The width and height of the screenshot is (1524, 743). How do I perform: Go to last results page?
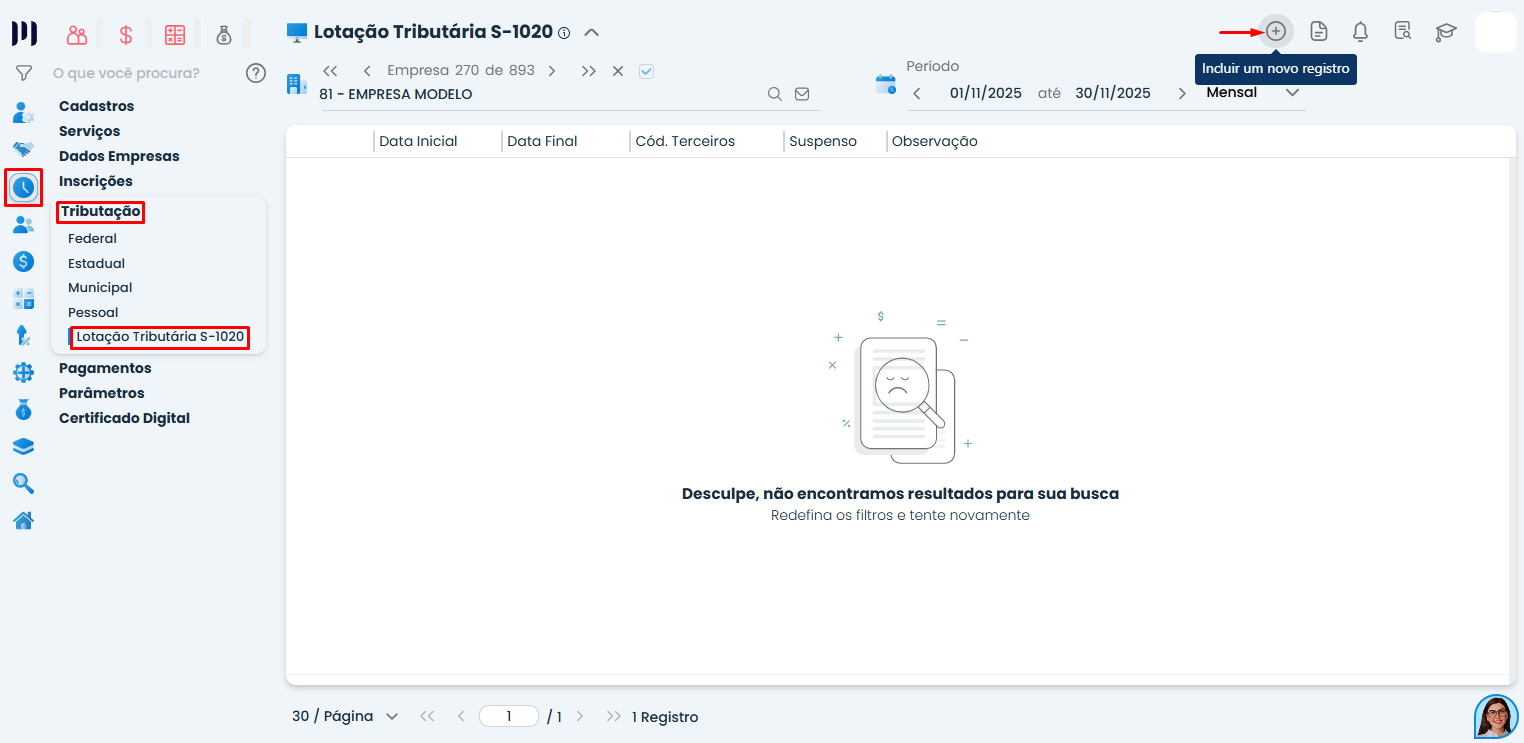[614, 716]
